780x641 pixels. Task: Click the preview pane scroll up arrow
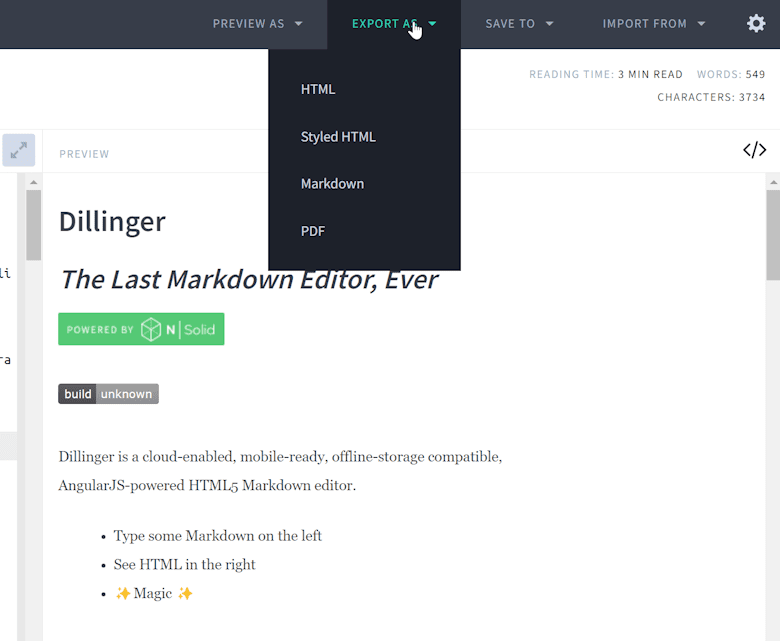pyautogui.click(x=773, y=183)
